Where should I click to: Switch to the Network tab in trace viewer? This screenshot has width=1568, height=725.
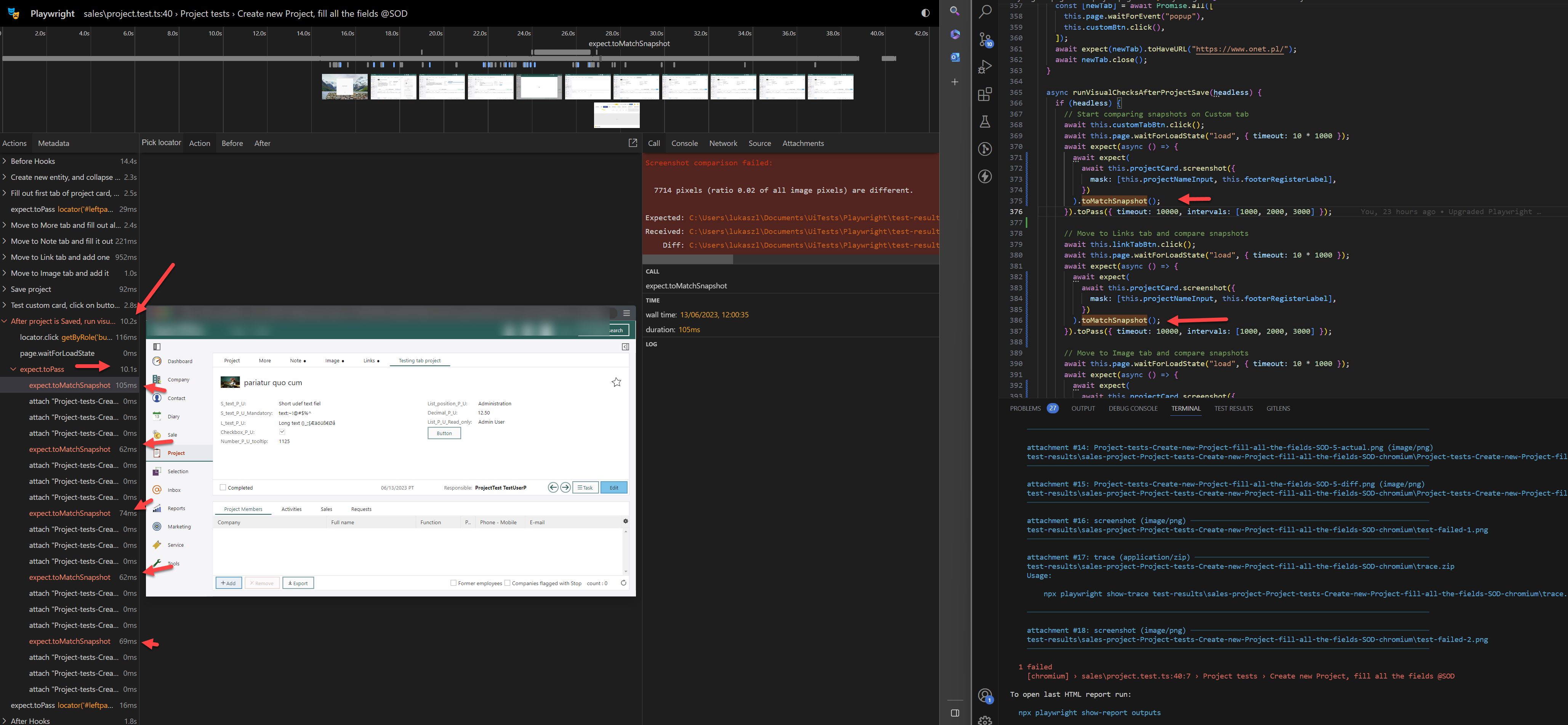[x=723, y=143]
